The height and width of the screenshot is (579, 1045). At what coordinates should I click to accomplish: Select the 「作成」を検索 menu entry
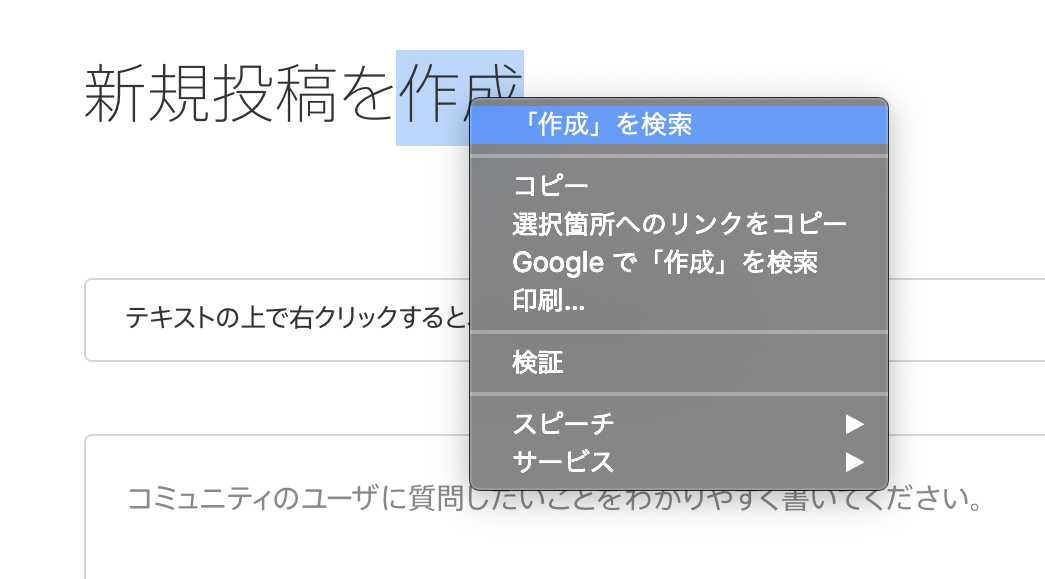click(x=602, y=125)
